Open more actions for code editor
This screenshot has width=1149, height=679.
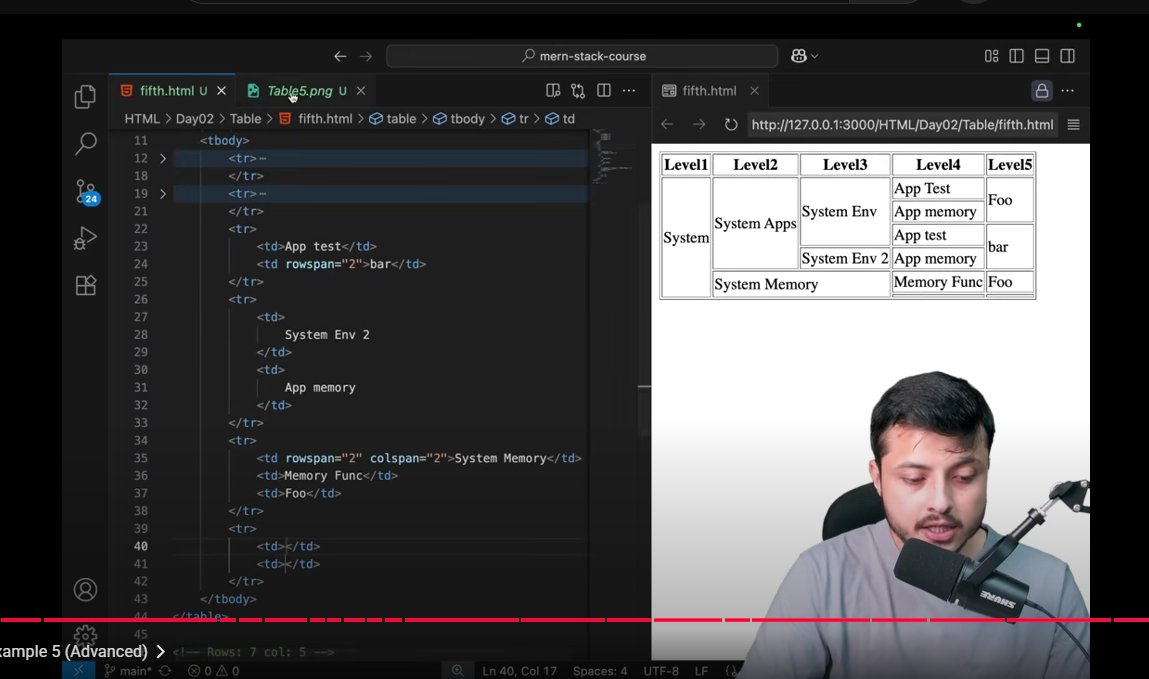click(629, 90)
